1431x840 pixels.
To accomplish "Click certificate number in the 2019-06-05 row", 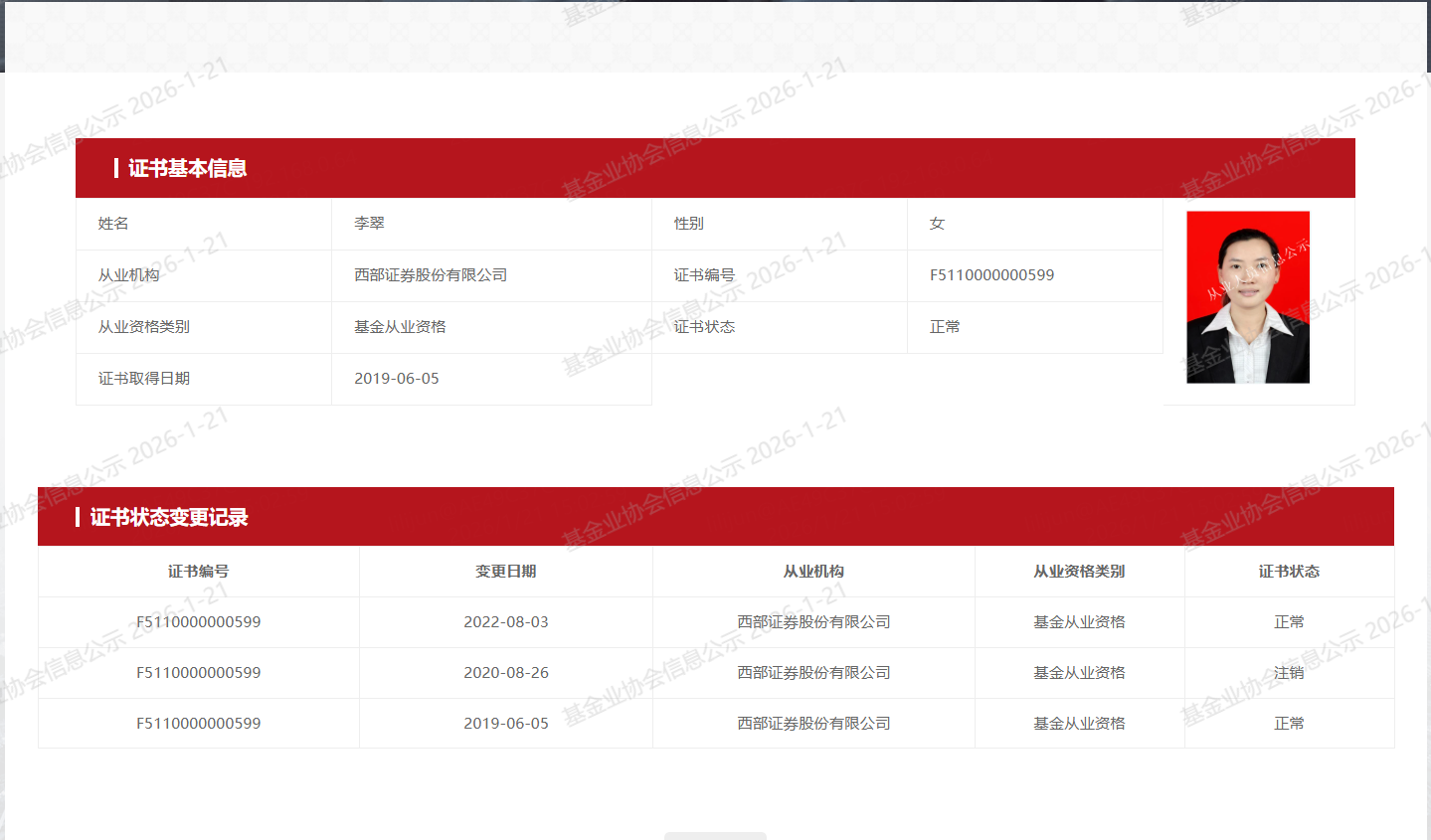I will (x=198, y=724).
